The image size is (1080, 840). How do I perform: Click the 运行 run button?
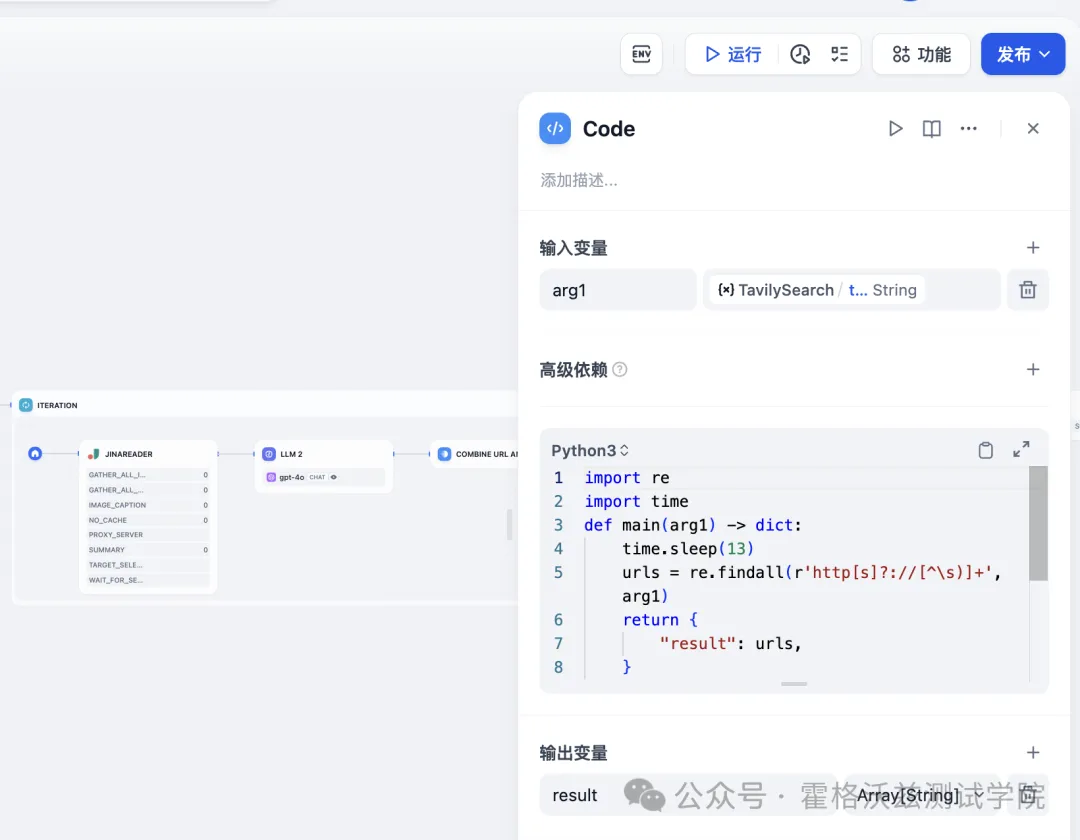pos(733,54)
